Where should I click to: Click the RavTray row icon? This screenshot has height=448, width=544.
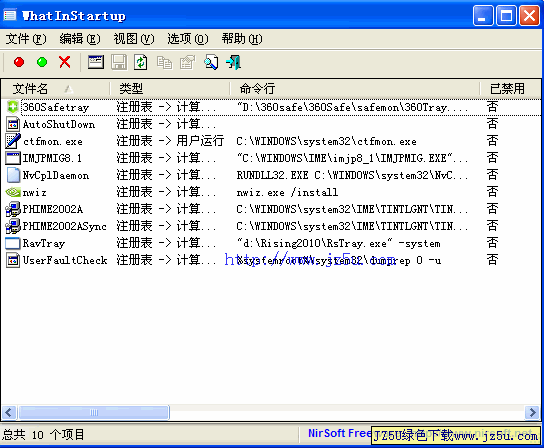pos(13,243)
